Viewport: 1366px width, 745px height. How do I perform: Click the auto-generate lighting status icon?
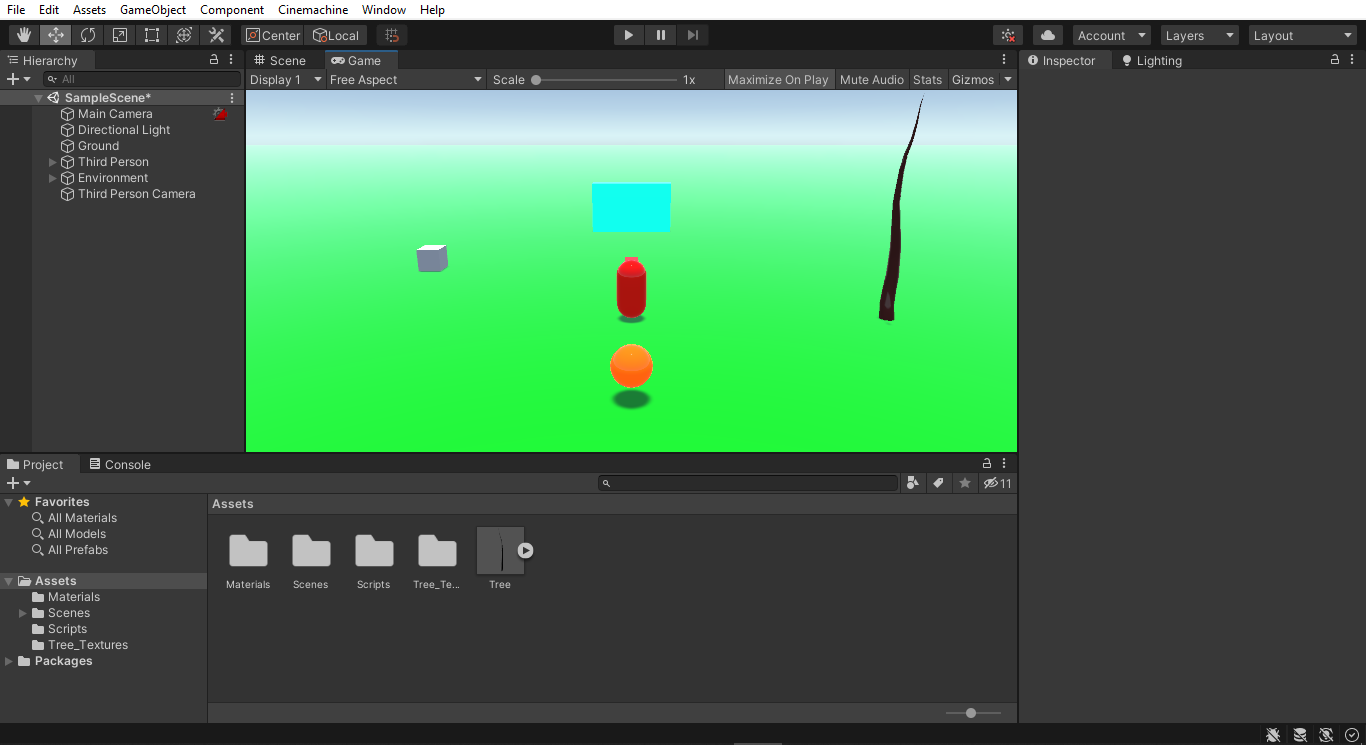coord(1326,735)
